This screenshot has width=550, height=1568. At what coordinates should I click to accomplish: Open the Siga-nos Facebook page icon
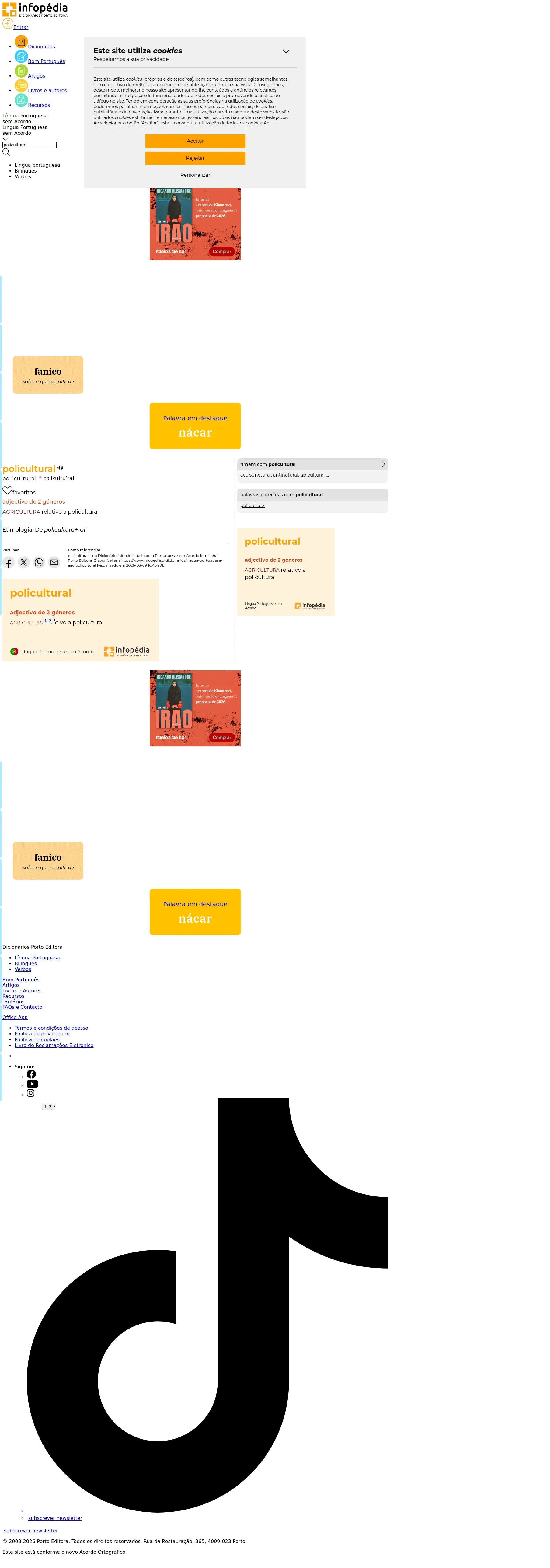32,1074
